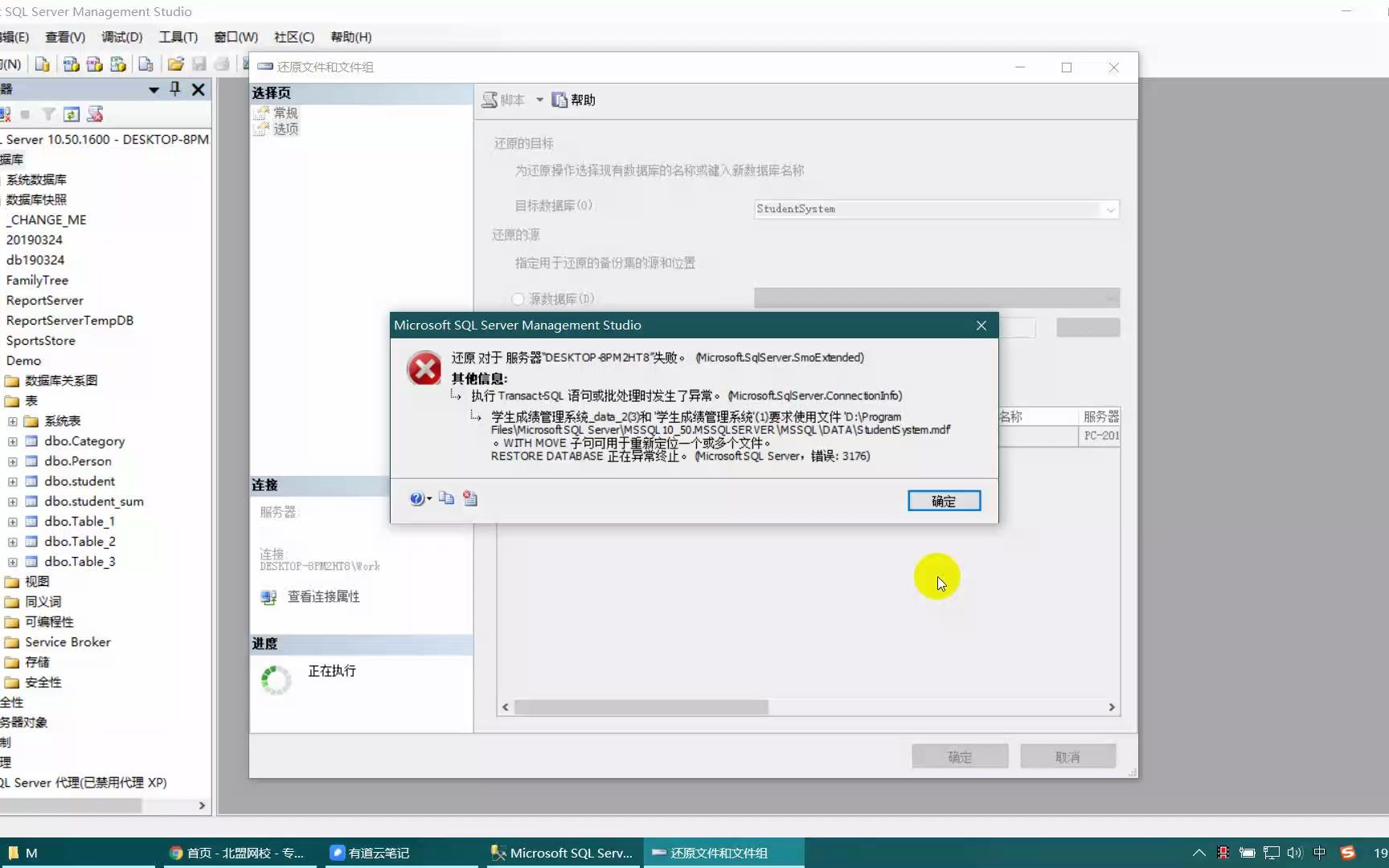Click the 脚本 script button in restore window
This screenshot has height=868, width=1389.
[x=503, y=100]
